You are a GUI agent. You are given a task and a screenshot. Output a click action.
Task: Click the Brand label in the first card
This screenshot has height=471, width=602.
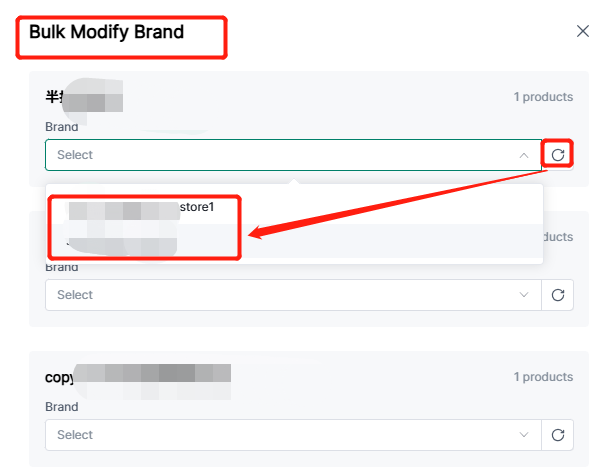61,127
